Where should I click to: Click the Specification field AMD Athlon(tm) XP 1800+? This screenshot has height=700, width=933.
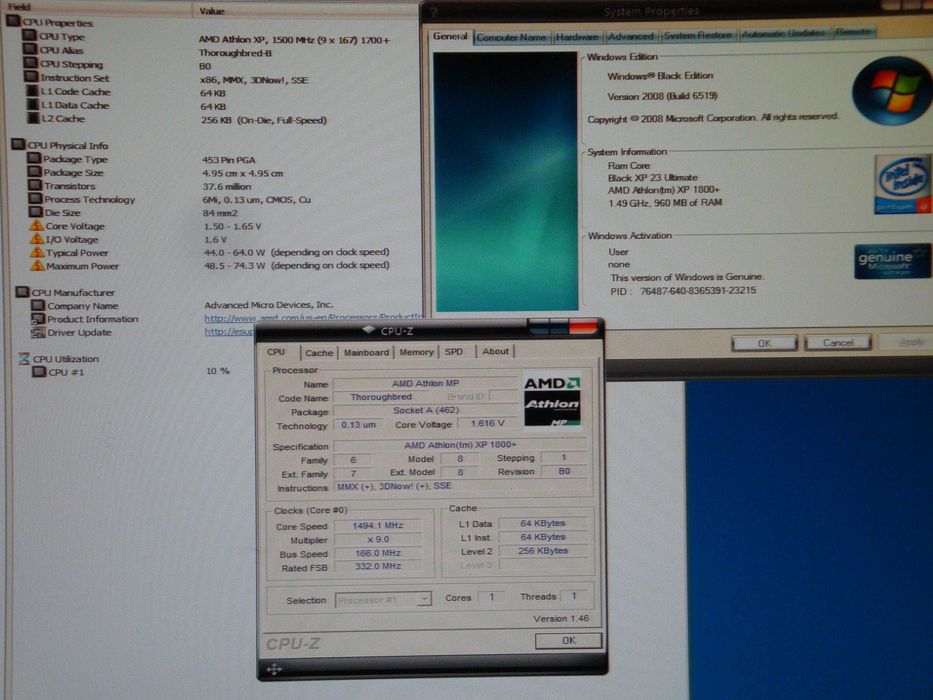coord(460,445)
